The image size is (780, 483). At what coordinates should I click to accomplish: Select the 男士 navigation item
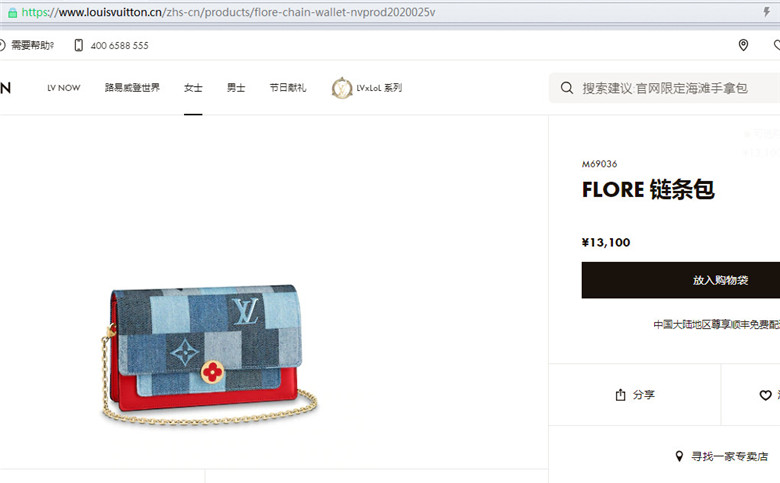click(x=236, y=88)
